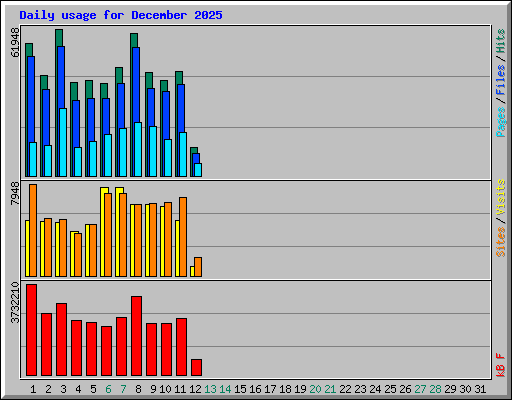Select the orange Sites bar for day 1
The height and width of the screenshot is (400, 512).
tap(33, 230)
